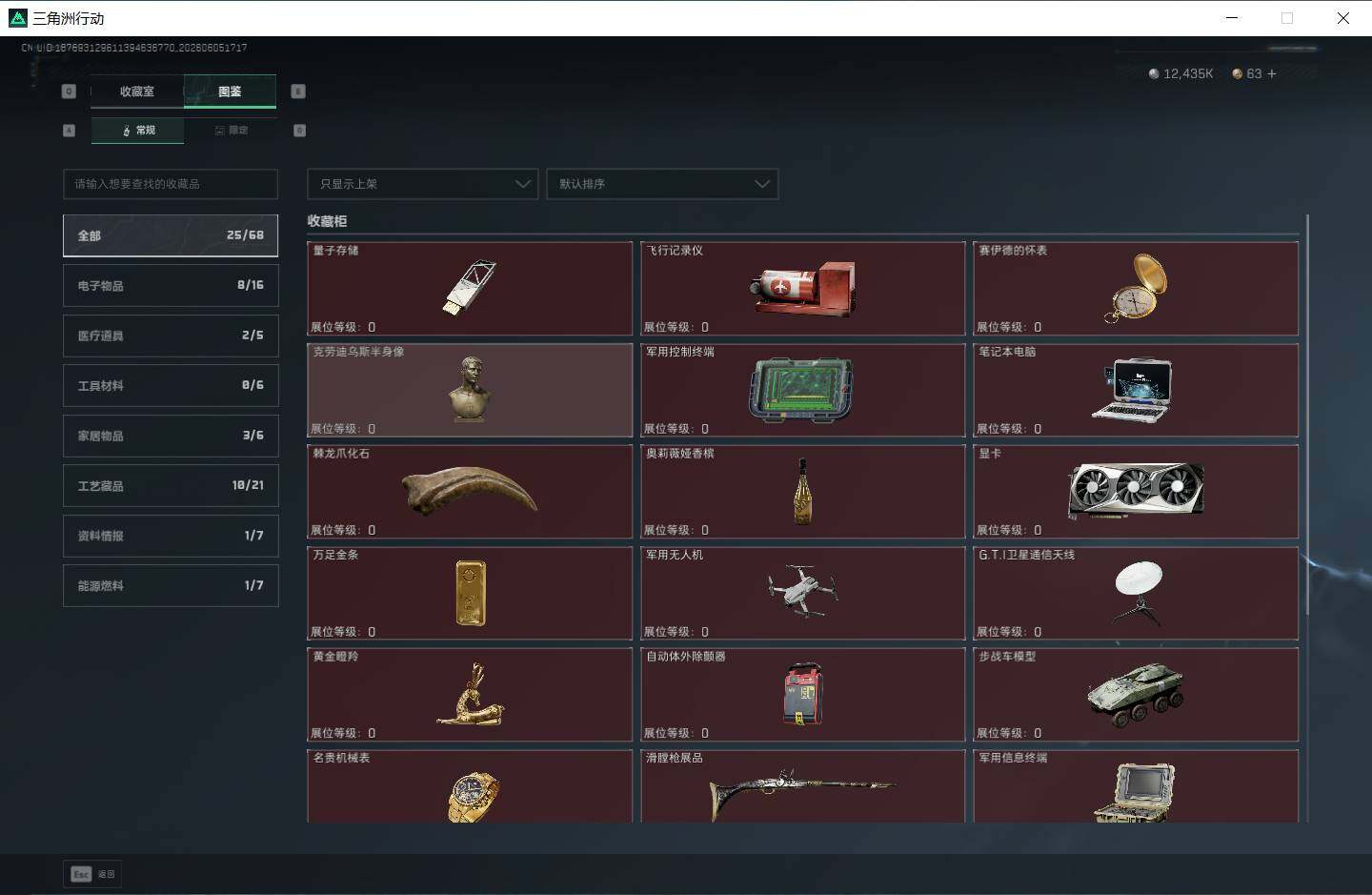Image resolution: width=1372 pixels, height=895 pixels.
Task: Filter by 工艺藏品 category
Action: click(x=171, y=485)
